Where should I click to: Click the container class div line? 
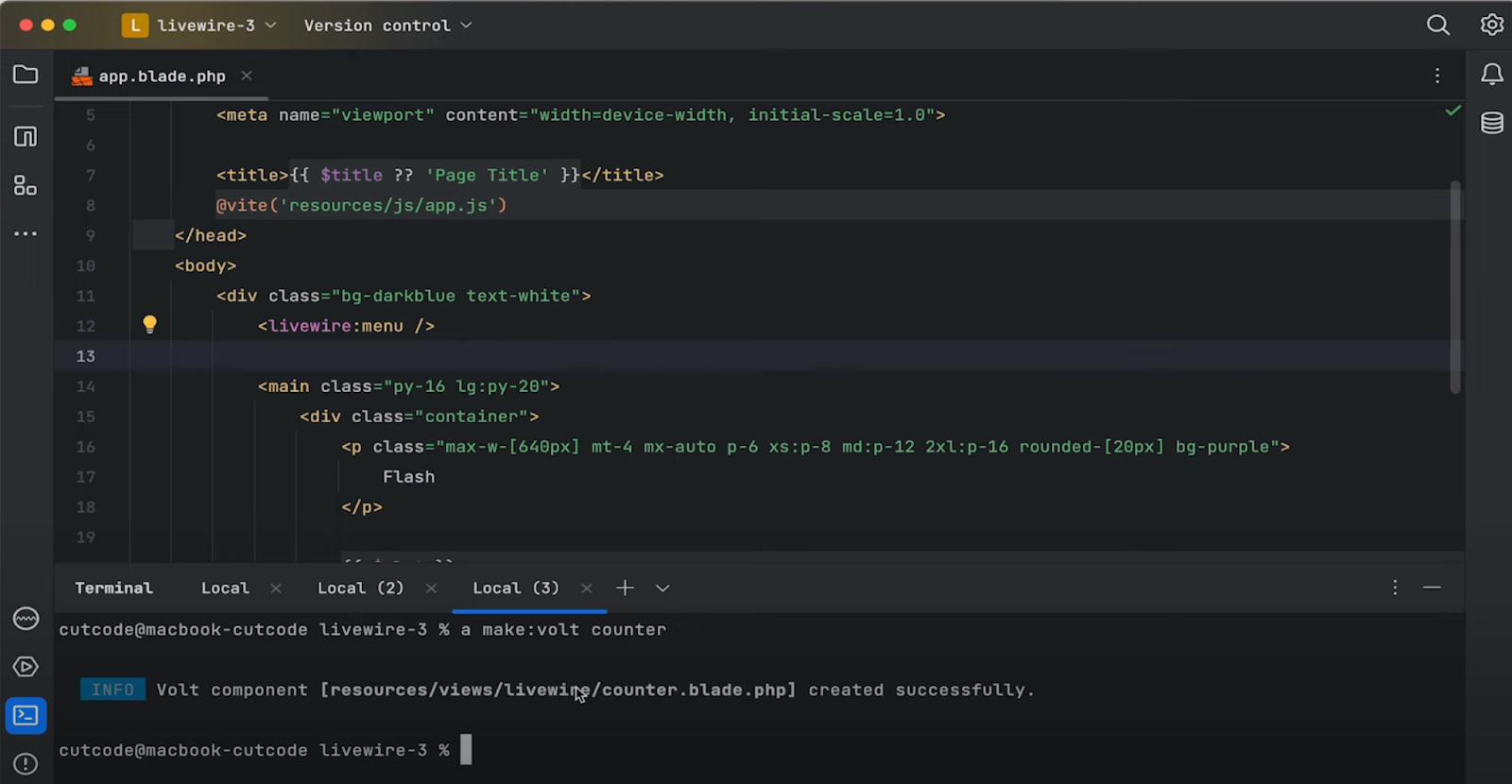[419, 417]
